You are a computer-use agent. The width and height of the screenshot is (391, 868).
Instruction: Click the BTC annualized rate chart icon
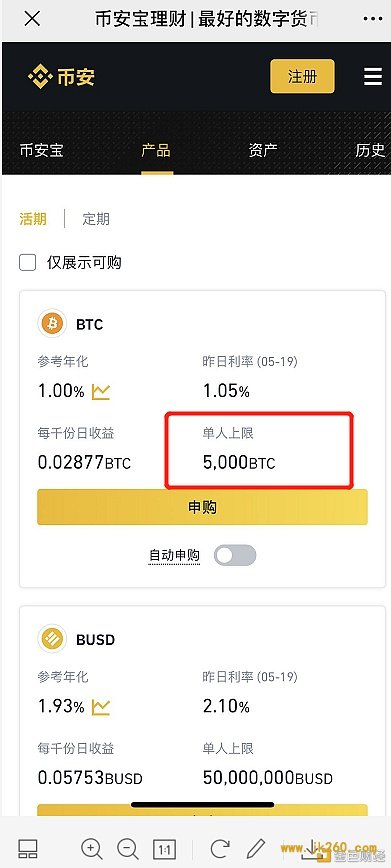pyautogui.click(x=101, y=392)
